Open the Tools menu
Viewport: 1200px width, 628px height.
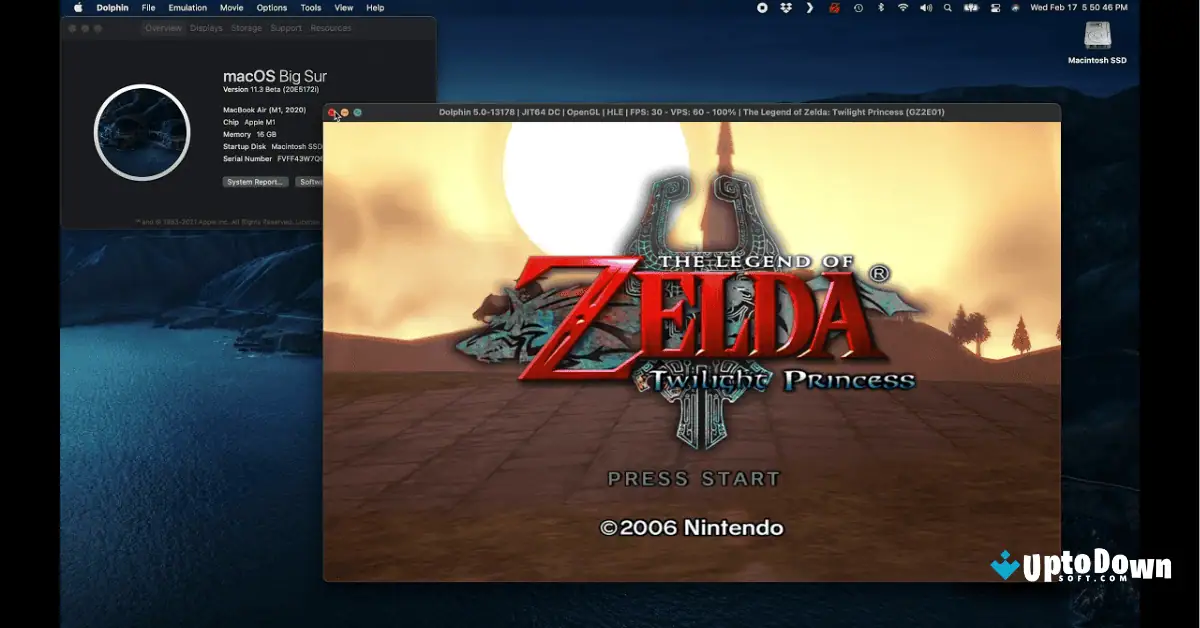310,7
